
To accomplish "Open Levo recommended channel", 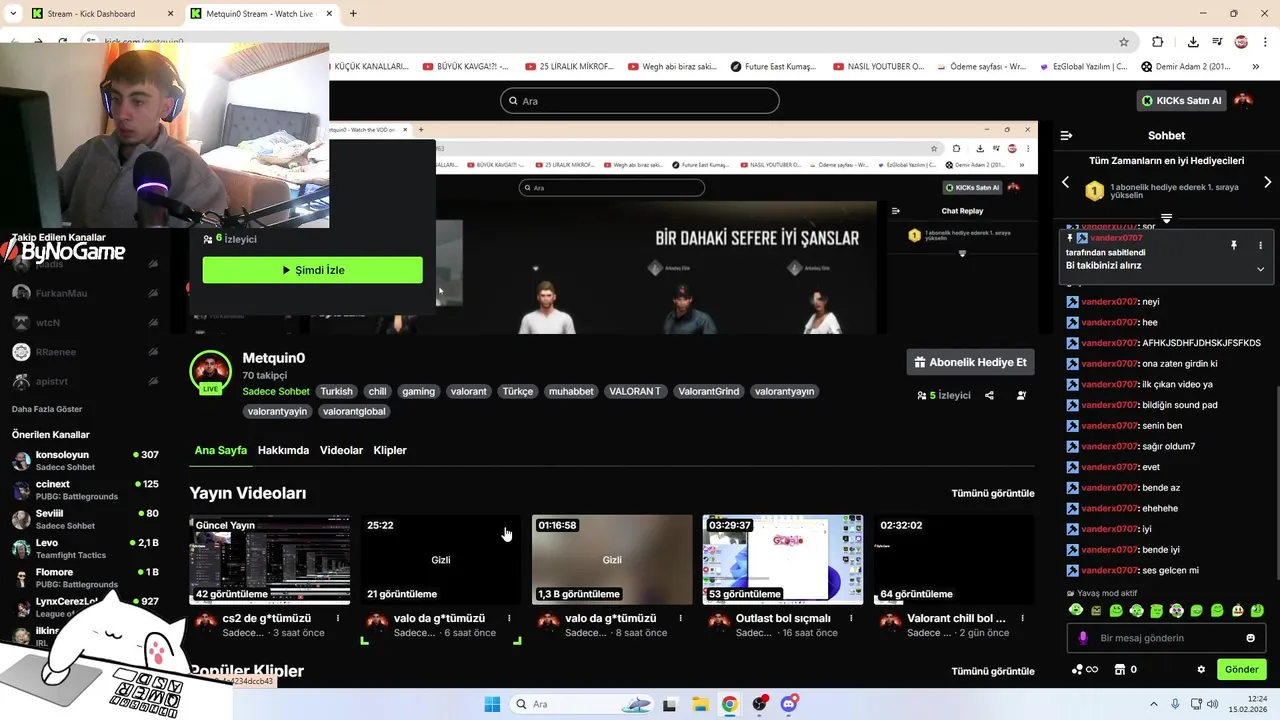I will point(84,548).
